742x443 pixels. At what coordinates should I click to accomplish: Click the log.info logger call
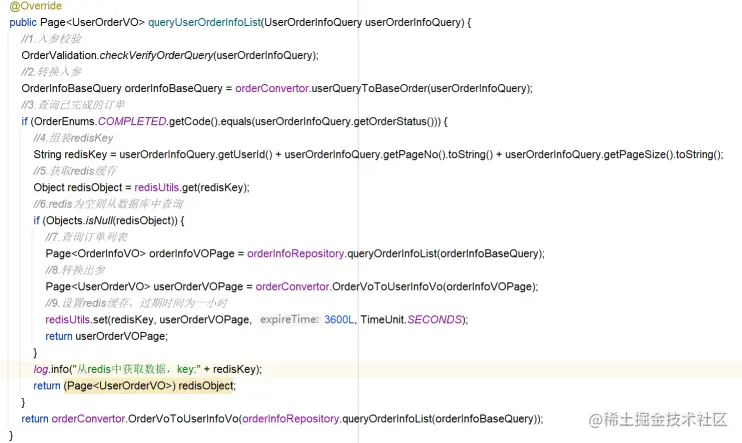point(51,370)
